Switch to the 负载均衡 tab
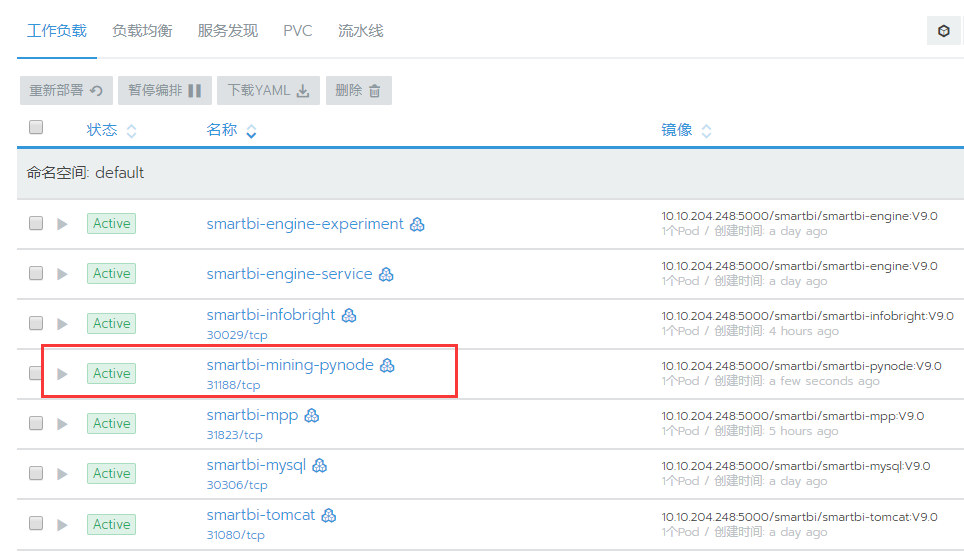Viewport: 964px width, 557px height. (142, 31)
